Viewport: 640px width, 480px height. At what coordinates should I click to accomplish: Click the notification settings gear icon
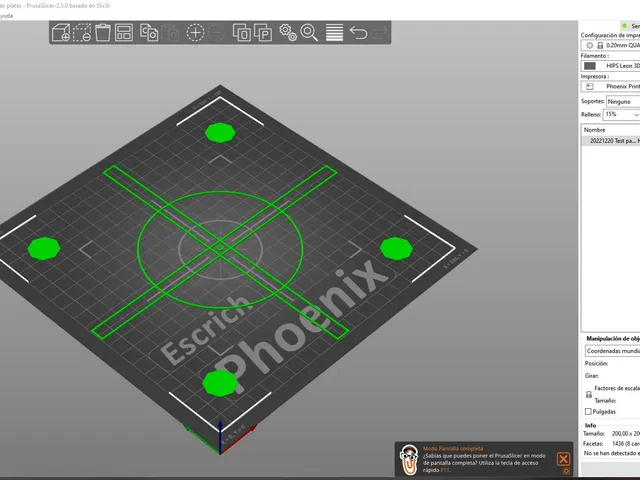coord(567,471)
